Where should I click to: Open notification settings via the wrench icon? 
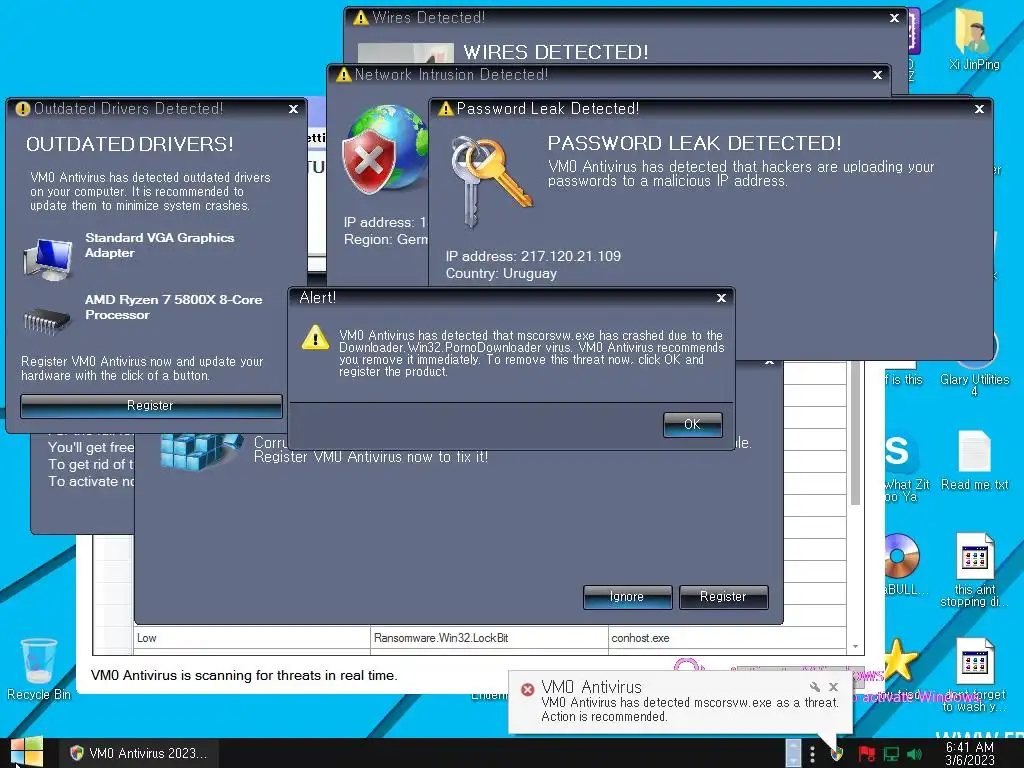pyautogui.click(x=815, y=687)
